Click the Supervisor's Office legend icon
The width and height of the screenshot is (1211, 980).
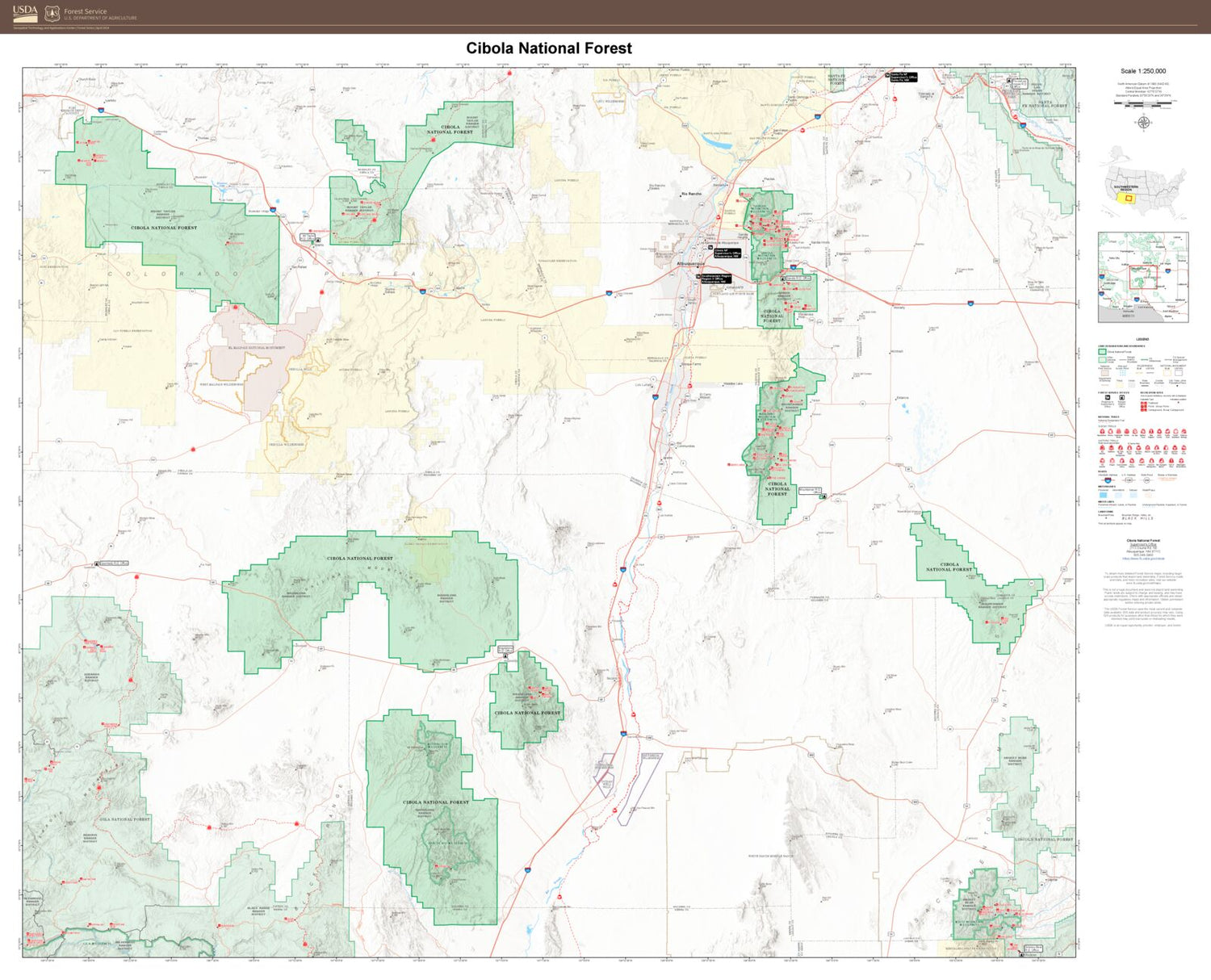tap(1108, 397)
